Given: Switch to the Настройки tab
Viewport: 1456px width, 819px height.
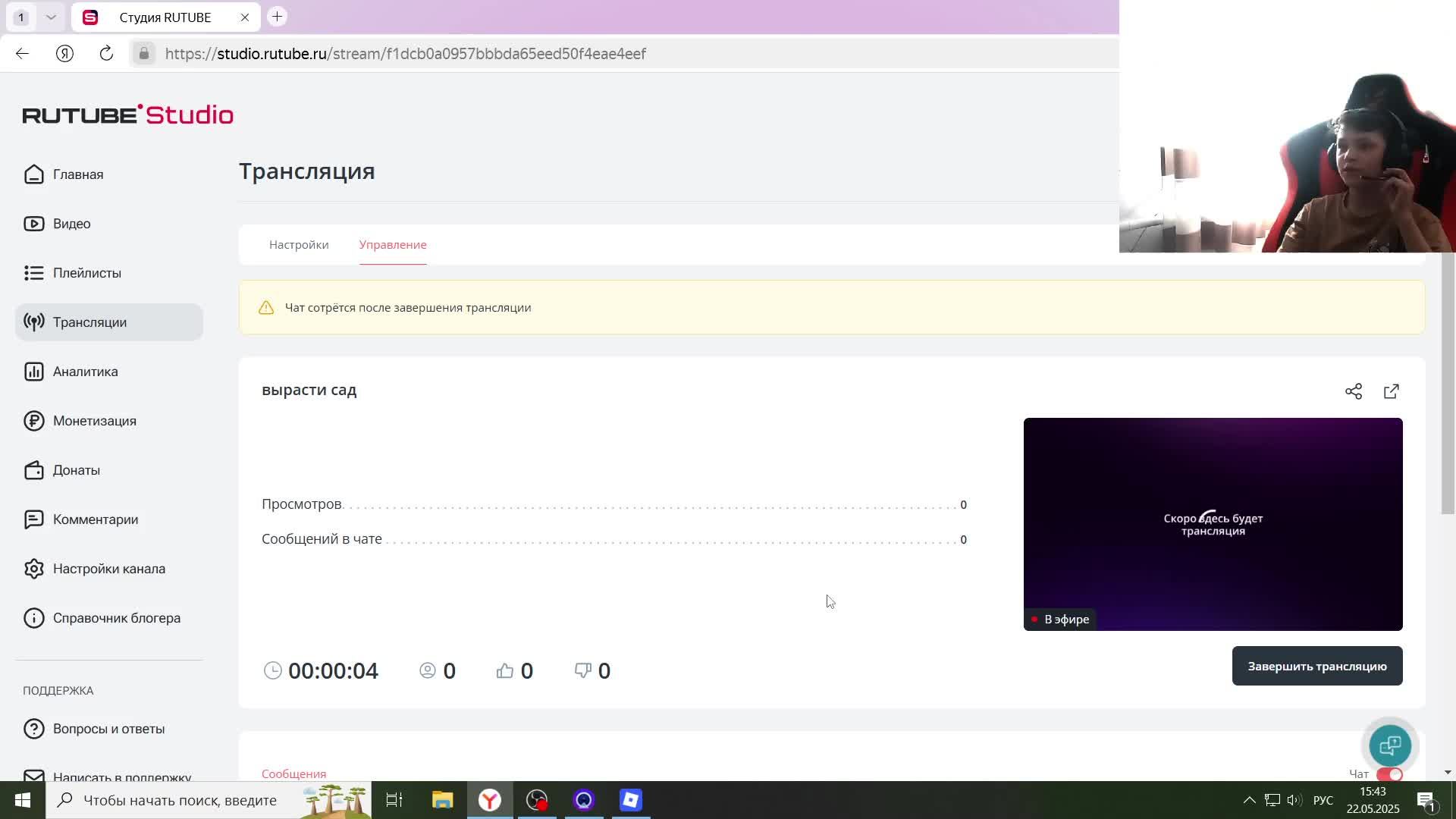Looking at the screenshot, I should click(299, 245).
